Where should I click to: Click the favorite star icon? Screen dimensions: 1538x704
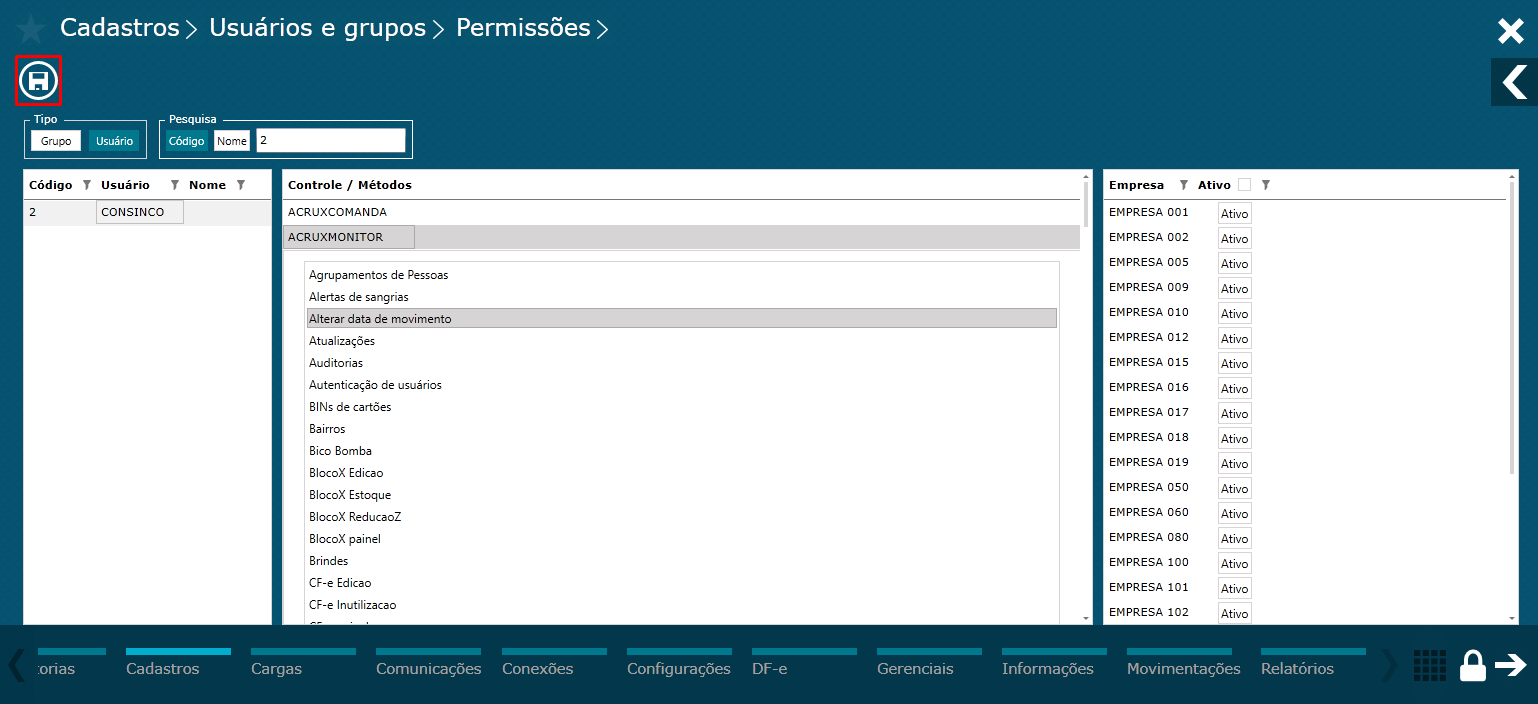coord(30,29)
